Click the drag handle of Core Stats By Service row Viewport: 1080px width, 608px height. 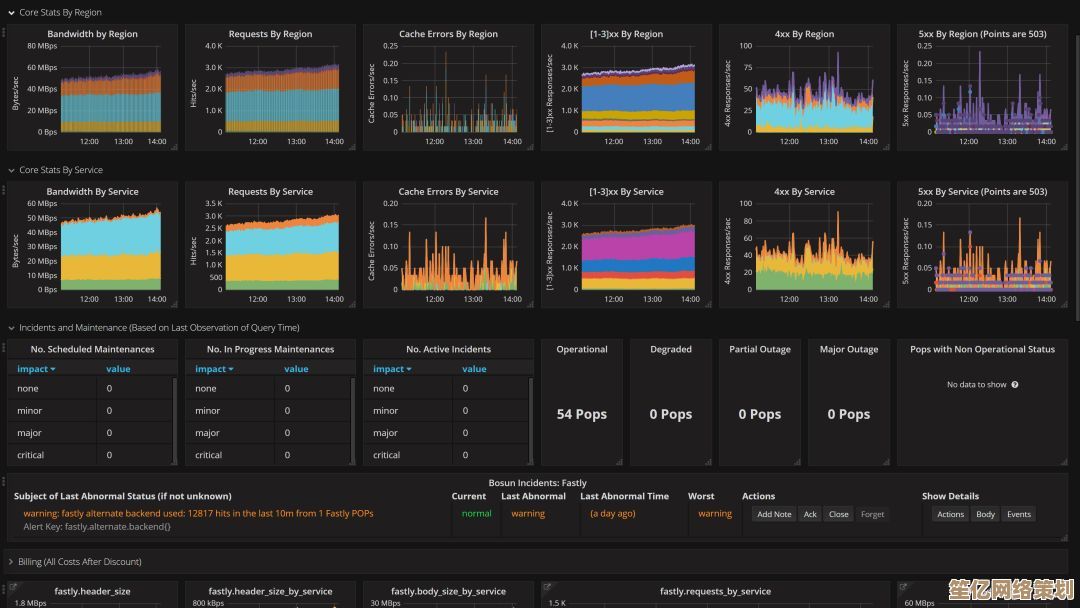(x=3, y=190)
